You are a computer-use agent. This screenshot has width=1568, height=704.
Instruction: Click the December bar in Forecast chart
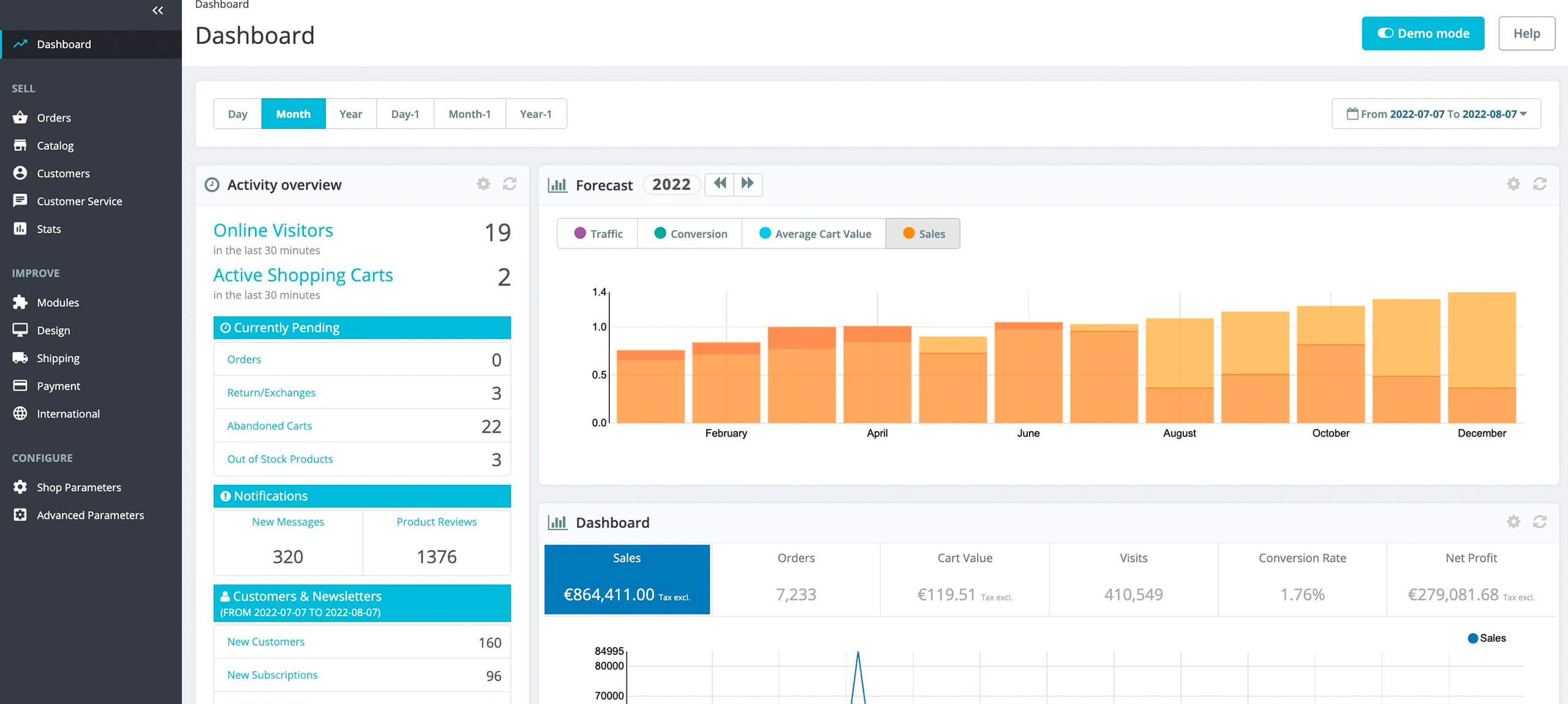click(1482, 358)
